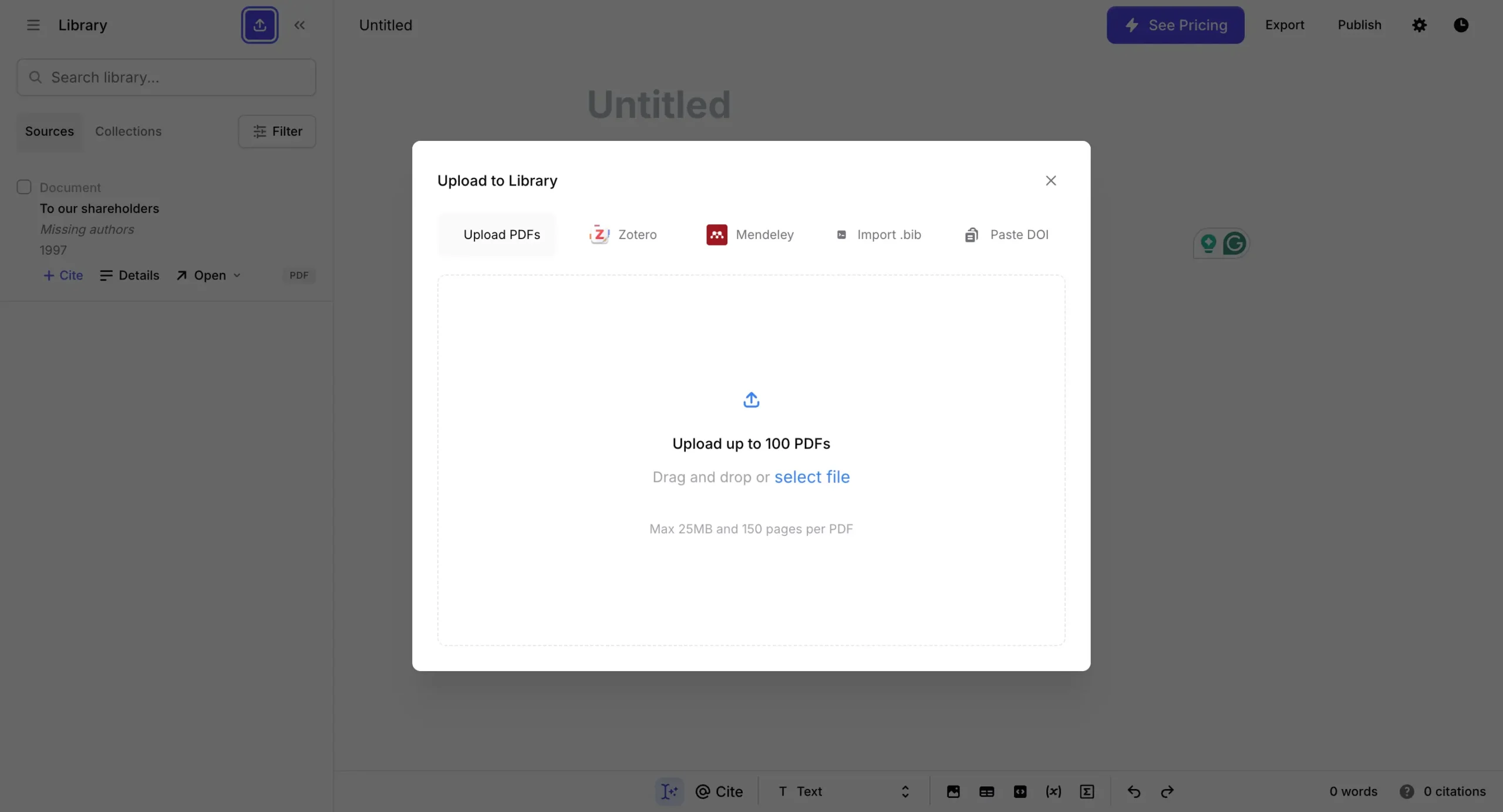This screenshot has width=1503, height=812.
Task: Tick the Document checkbox
Action: [x=24, y=187]
